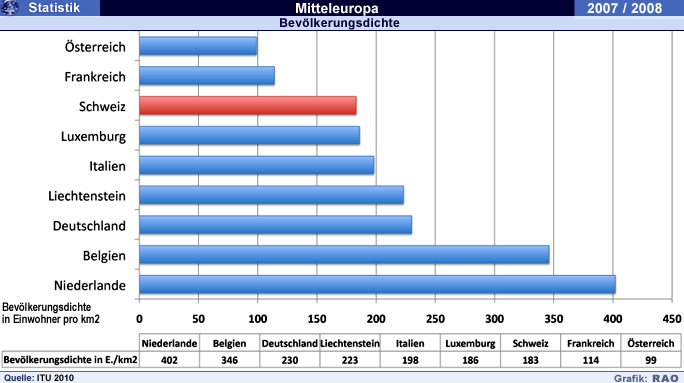Click the globe icon beside Statistik

click(10, 7)
